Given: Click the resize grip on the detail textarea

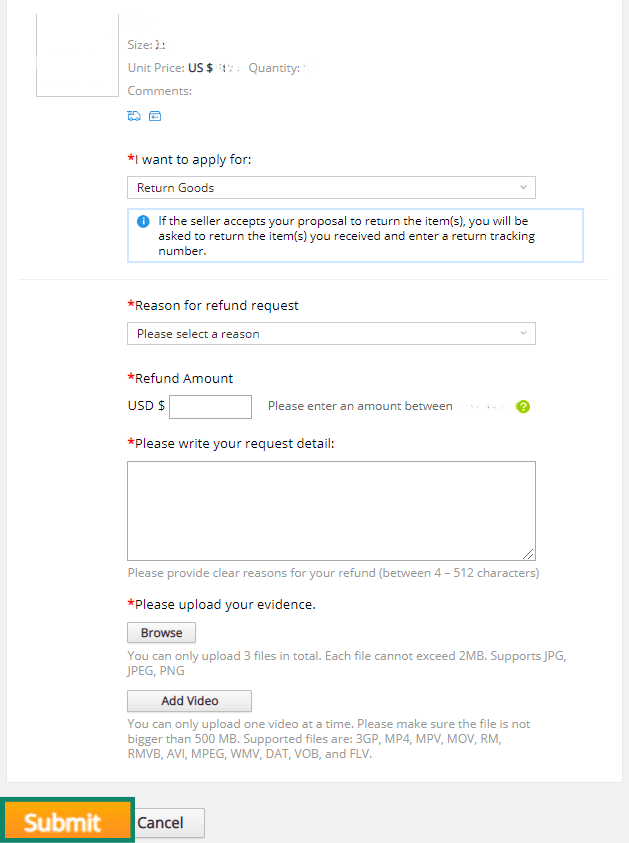Looking at the screenshot, I should click(530, 555).
